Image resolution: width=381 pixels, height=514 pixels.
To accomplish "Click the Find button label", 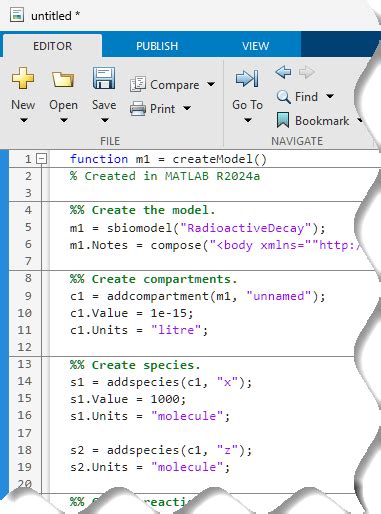I will tap(306, 97).
